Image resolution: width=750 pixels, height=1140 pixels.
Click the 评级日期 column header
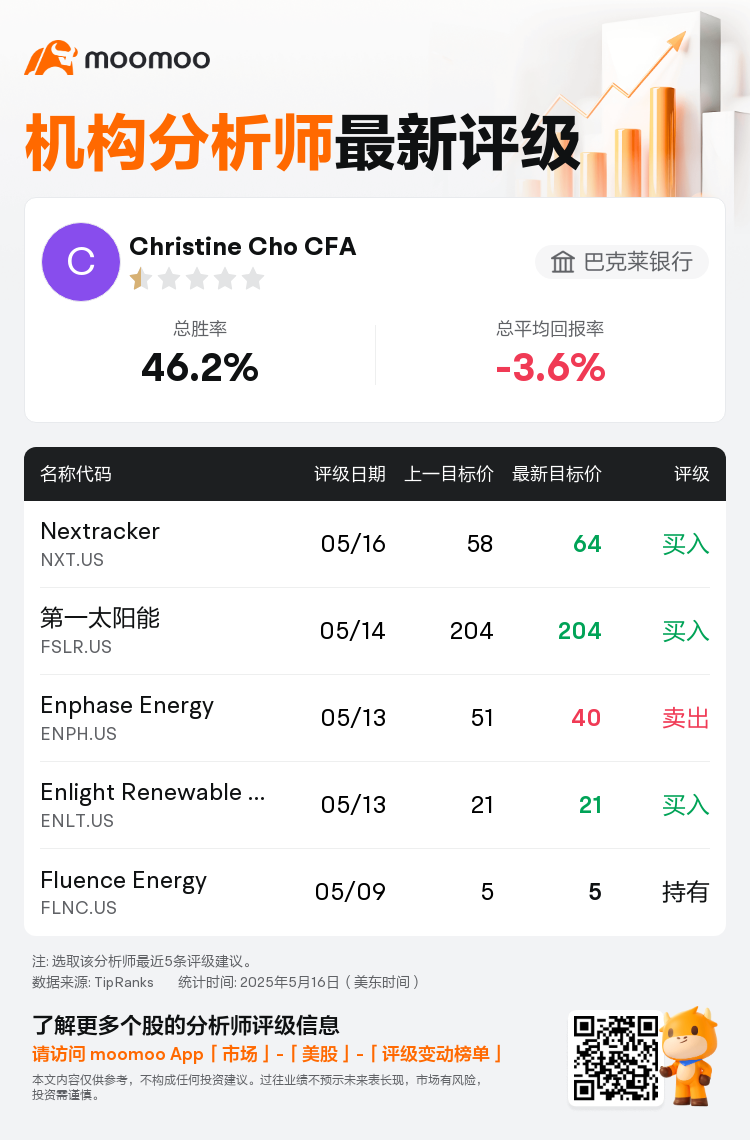click(350, 474)
